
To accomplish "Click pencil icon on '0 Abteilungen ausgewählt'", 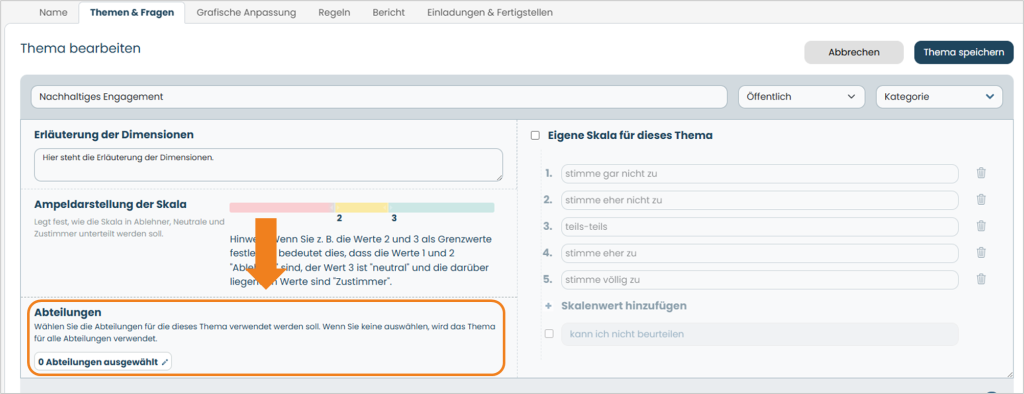I will pos(165,361).
